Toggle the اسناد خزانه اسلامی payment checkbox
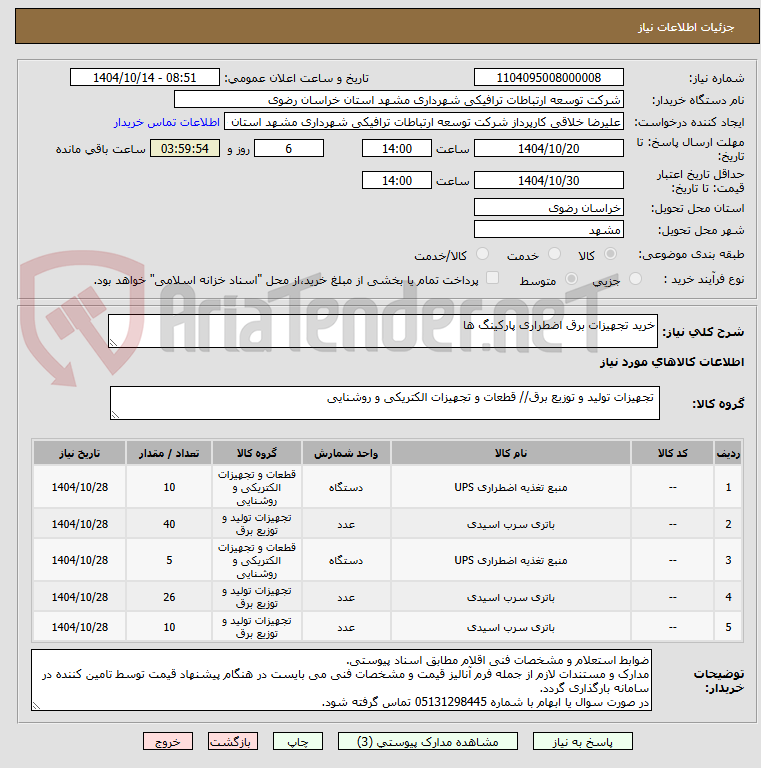 (492, 278)
